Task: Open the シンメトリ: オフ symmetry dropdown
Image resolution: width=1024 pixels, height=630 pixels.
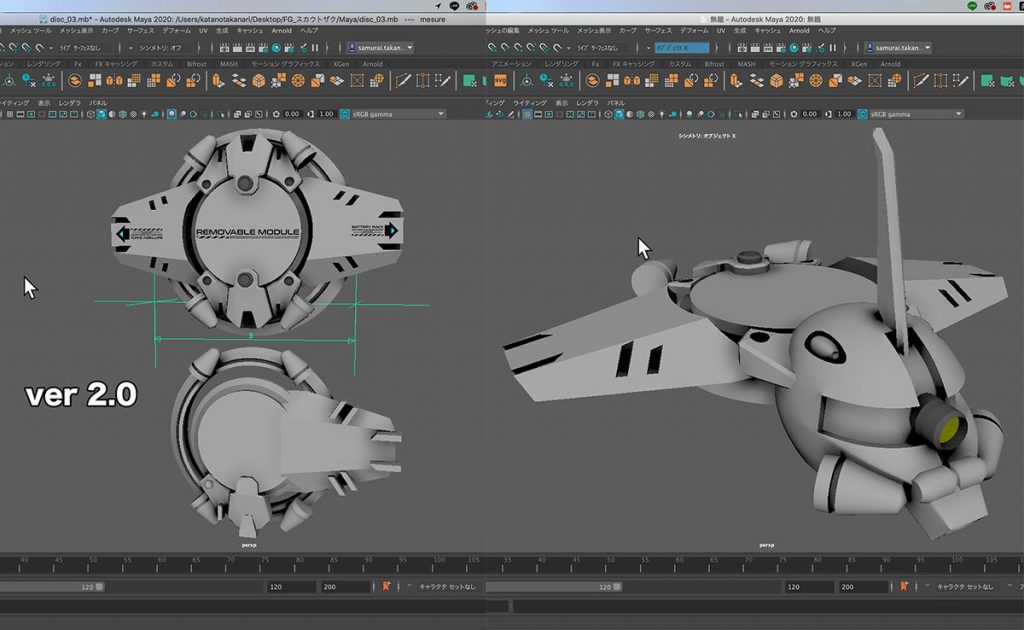Action: 160,46
